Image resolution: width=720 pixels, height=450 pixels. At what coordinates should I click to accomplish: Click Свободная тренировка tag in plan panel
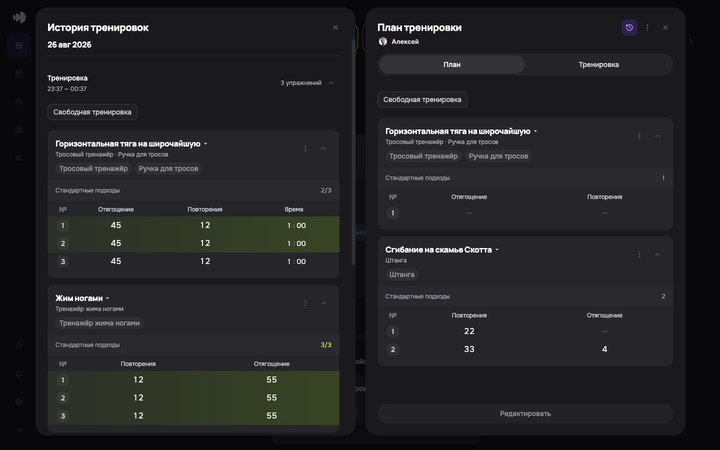coord(422,100)
